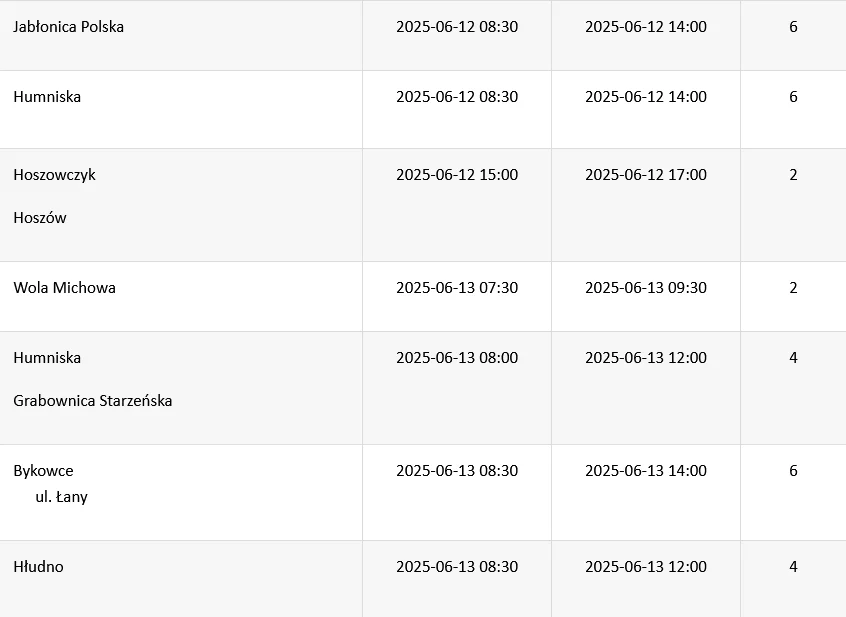Select the 2025-06-13 07:30 start time
Viewport: 846px width, 617px height.
(457, 288)
